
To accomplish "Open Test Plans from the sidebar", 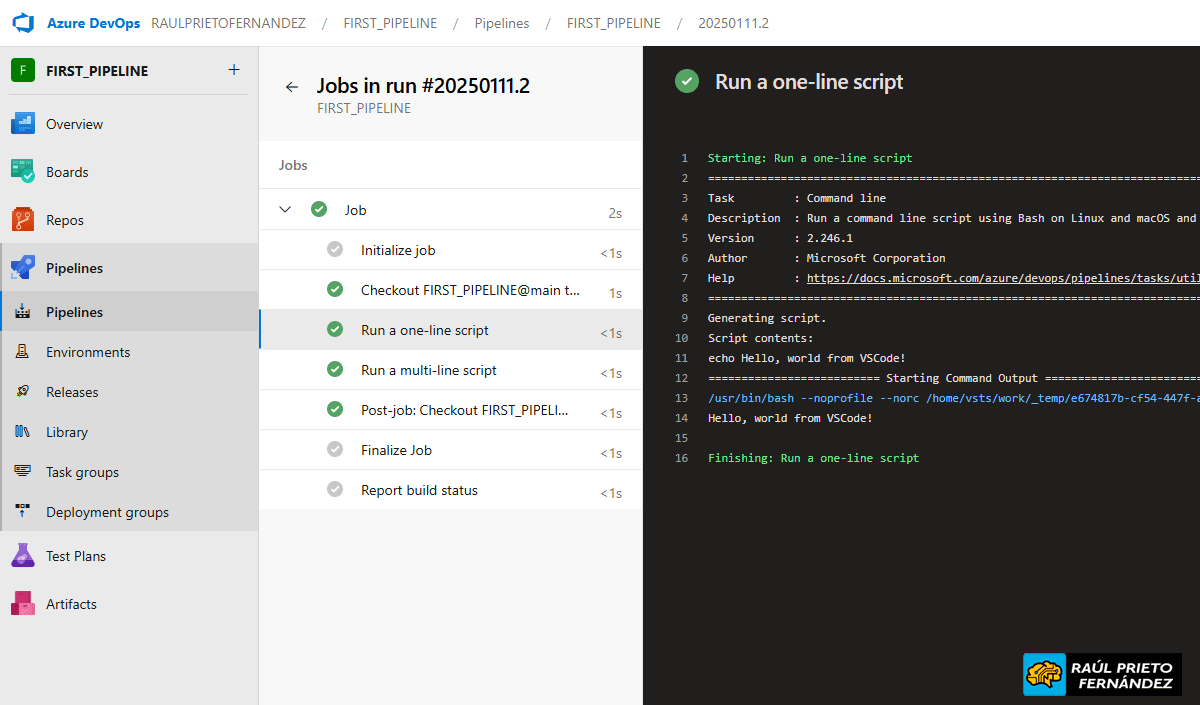I will click(x=76, y=556).
